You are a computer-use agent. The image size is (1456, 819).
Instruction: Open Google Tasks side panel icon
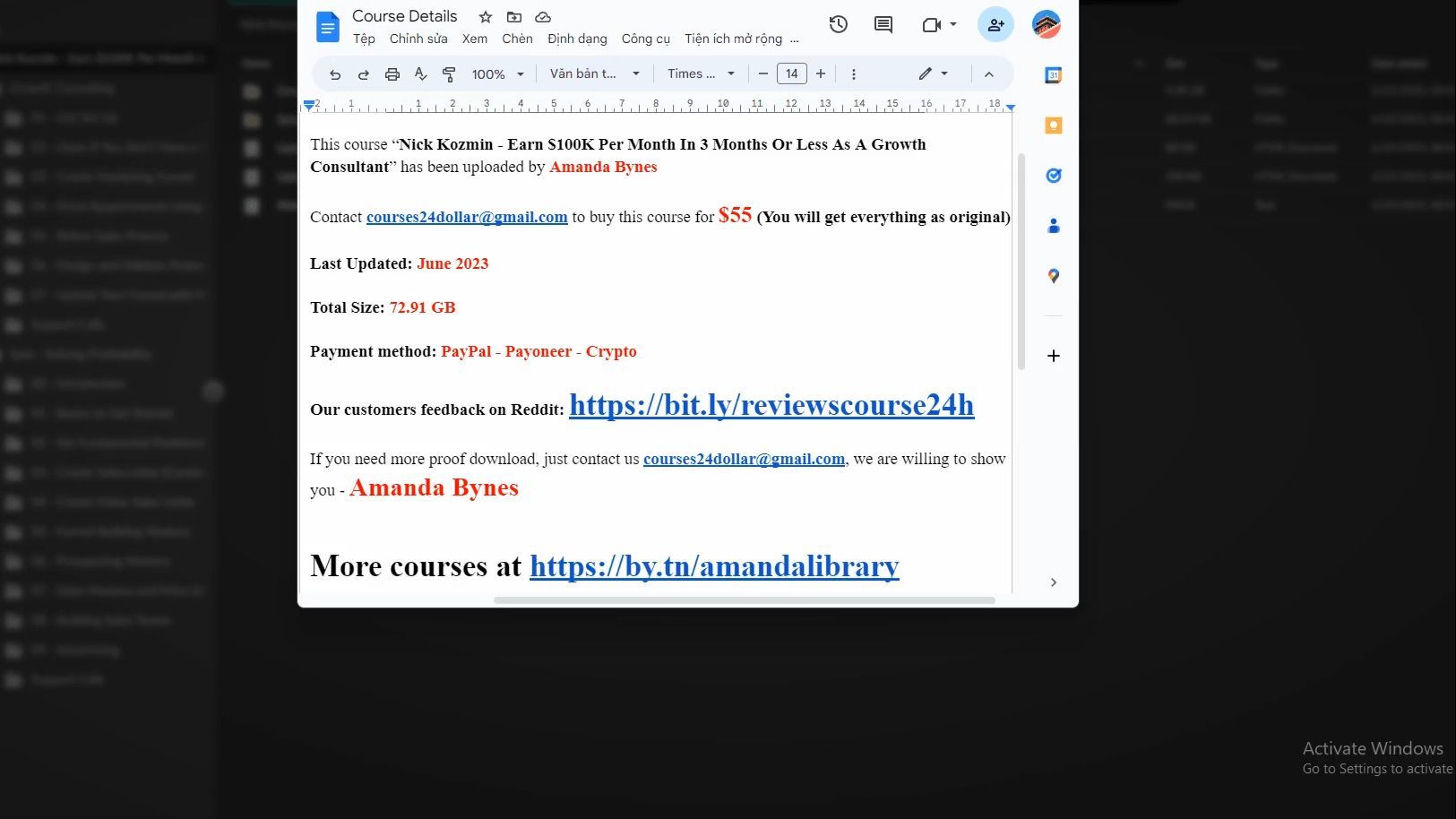1054,176
